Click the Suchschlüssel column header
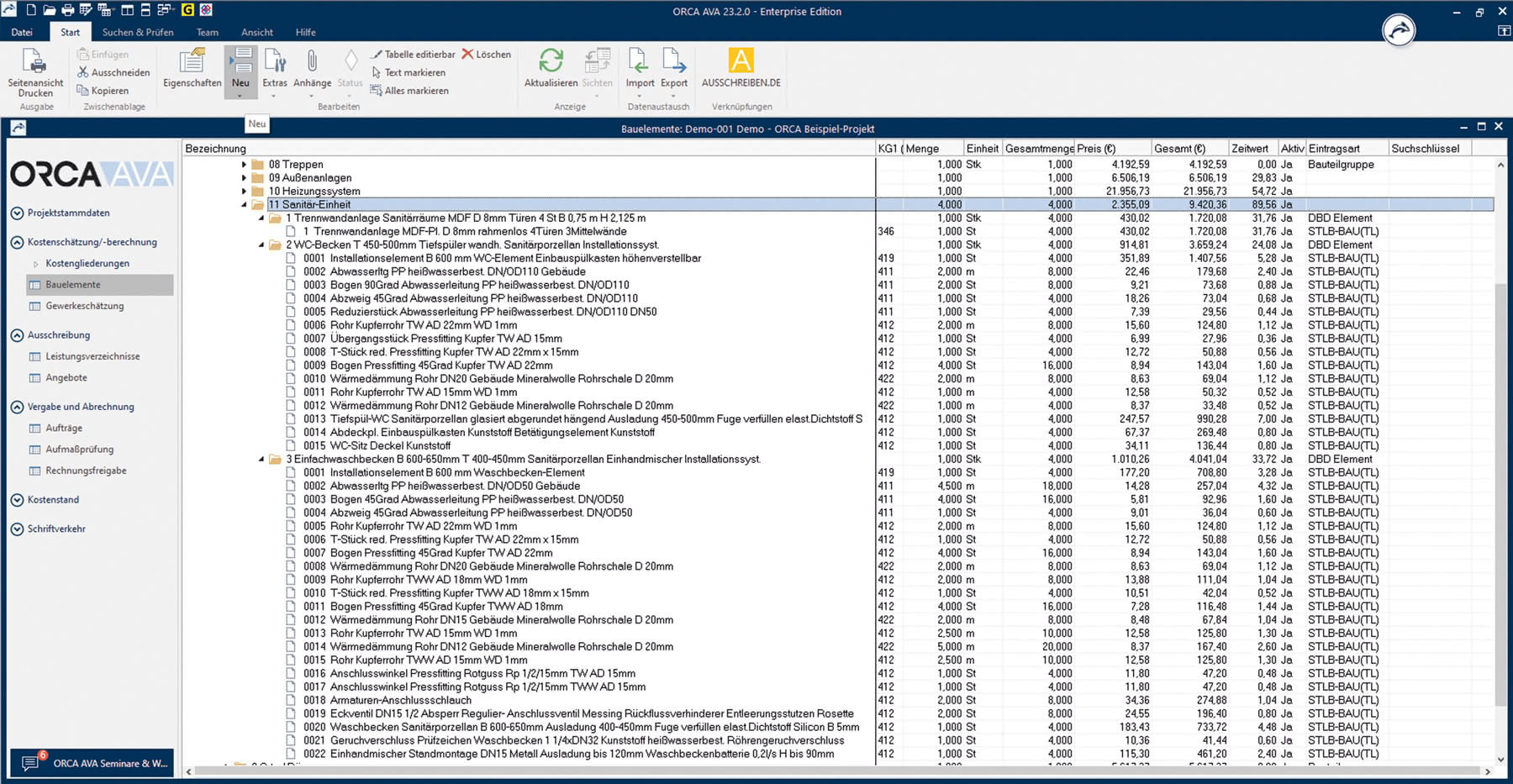The height and width of the screenshot is (784, 1513). click(1430, 149)
